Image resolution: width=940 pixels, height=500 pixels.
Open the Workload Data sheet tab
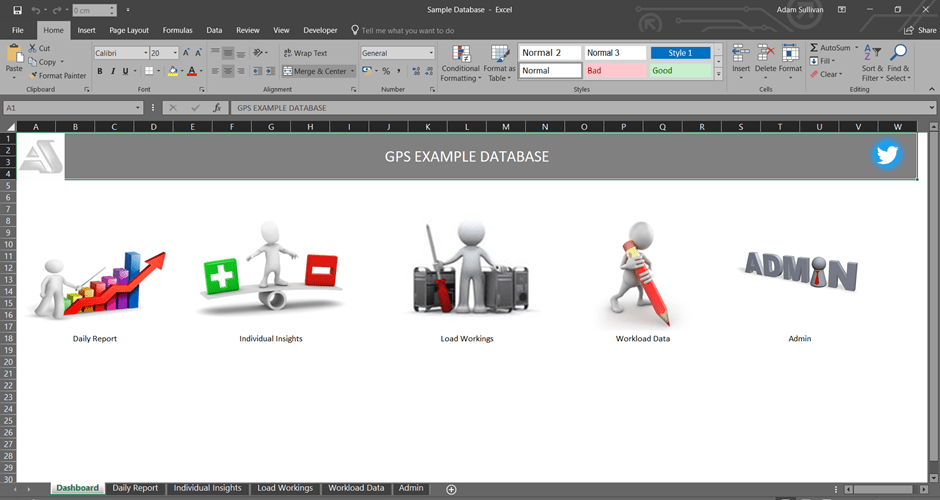pos(356,488)
